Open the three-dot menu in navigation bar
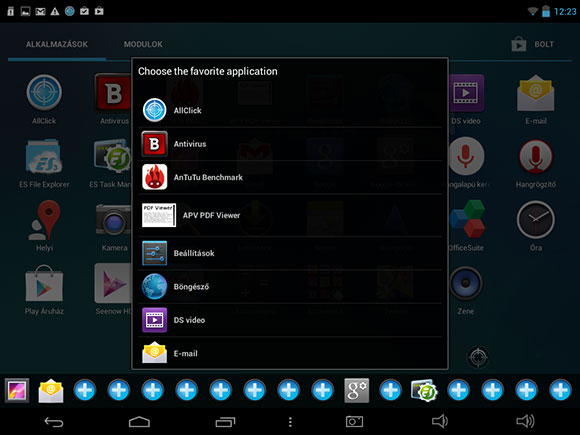Screen dimensions: 580x435 290,422
